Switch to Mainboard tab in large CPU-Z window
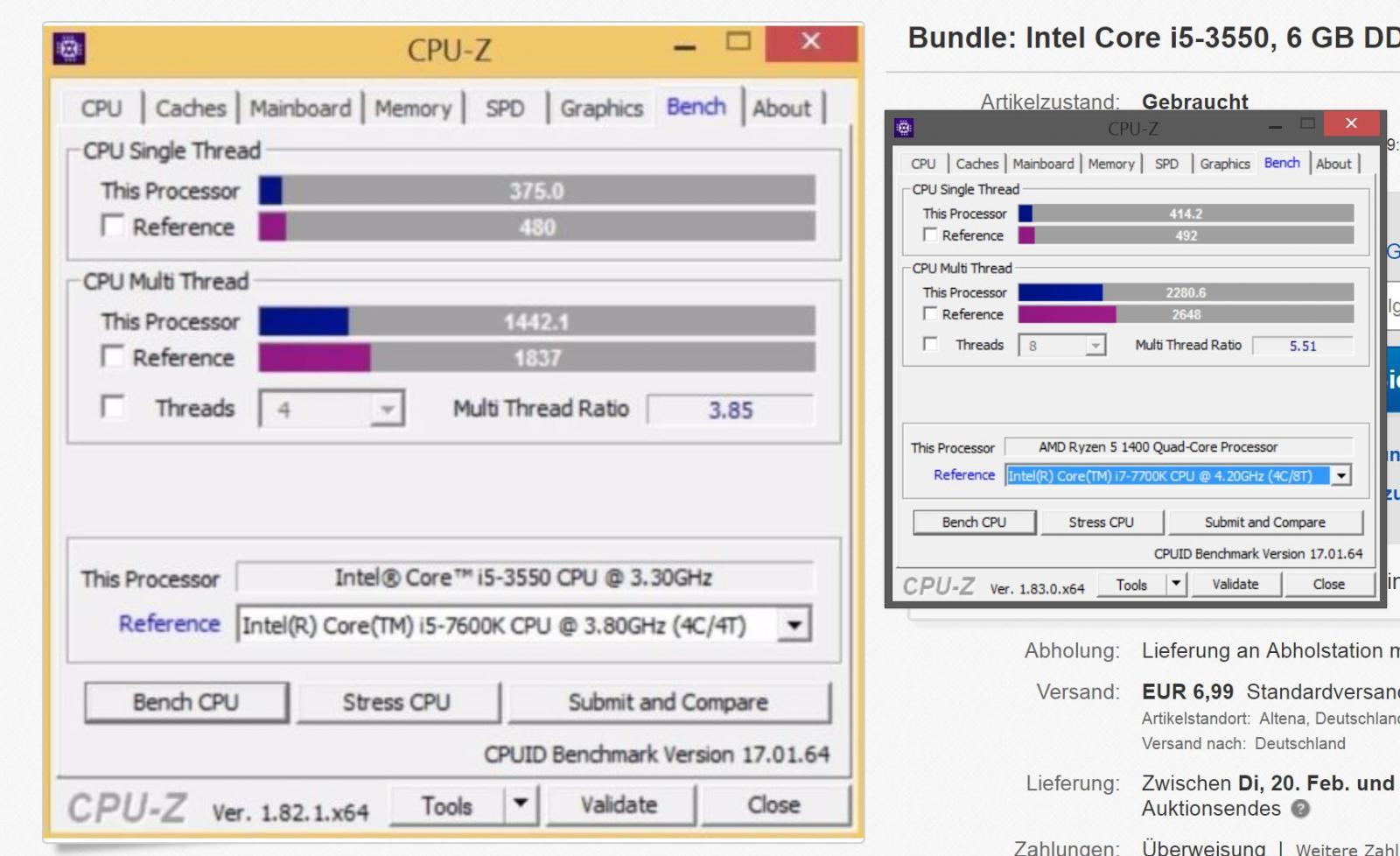 300,109
